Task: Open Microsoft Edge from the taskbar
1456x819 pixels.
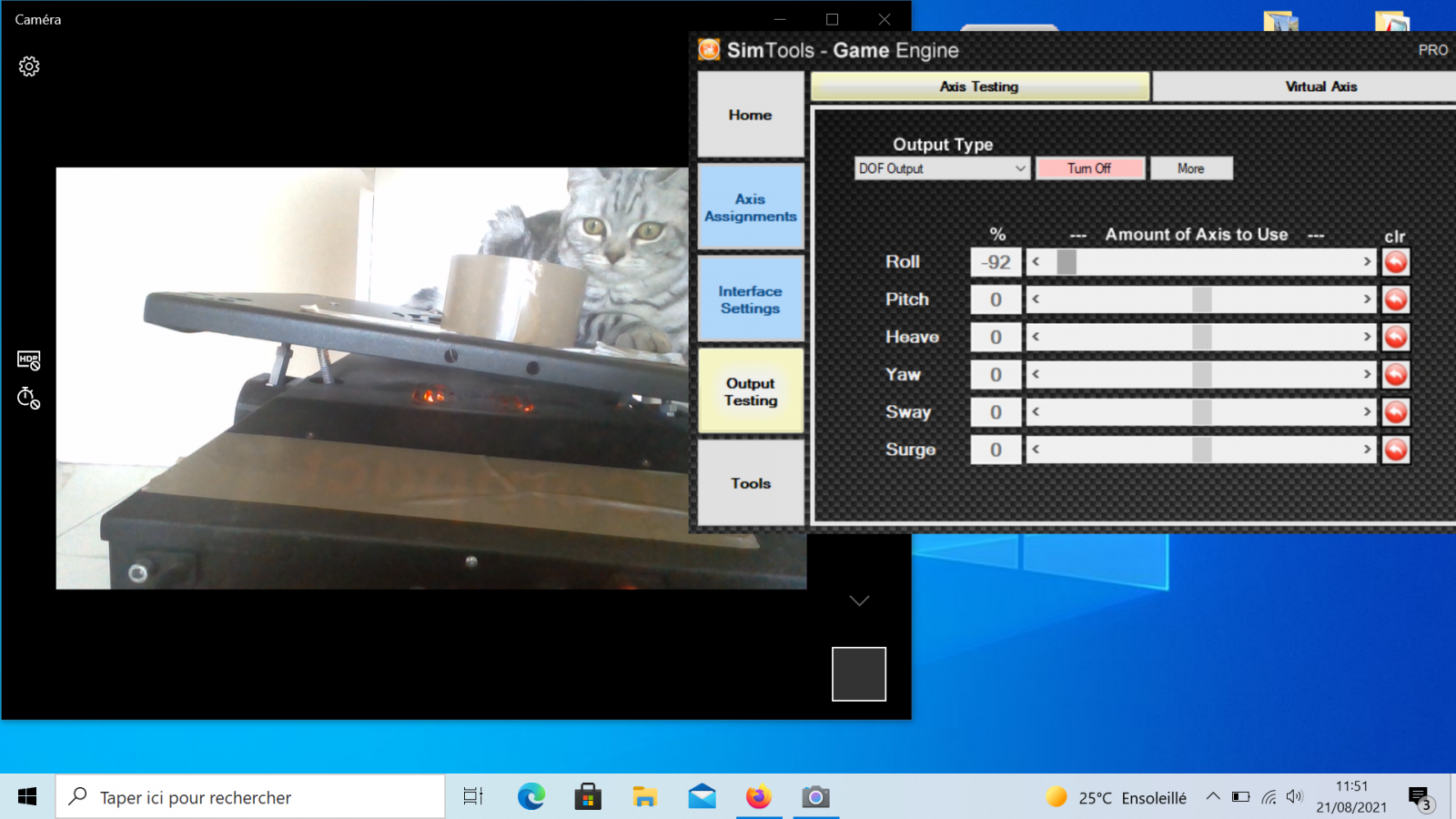Action: pos(531,796)
